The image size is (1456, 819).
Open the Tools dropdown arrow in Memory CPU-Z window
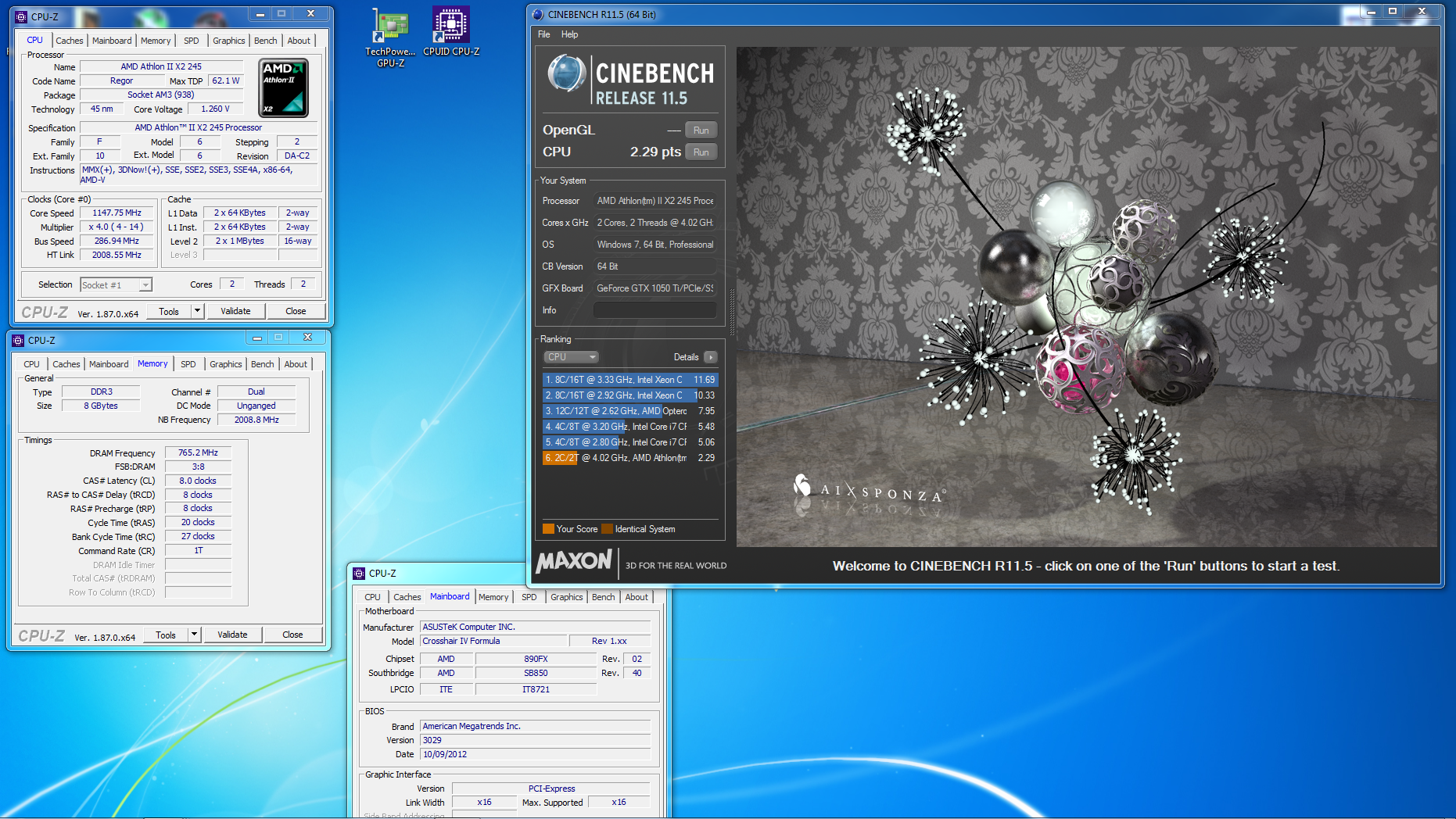point(194,635)
